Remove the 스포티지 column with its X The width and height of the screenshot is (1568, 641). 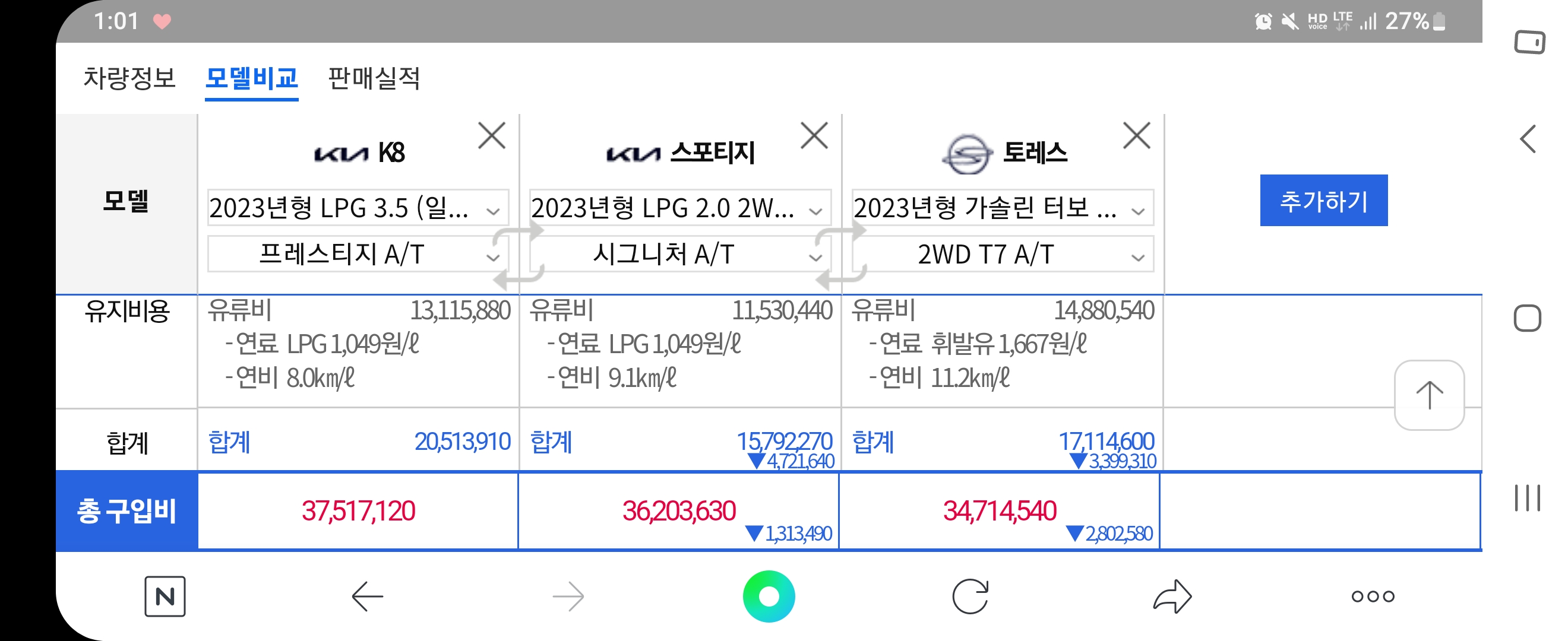[814, 136]
